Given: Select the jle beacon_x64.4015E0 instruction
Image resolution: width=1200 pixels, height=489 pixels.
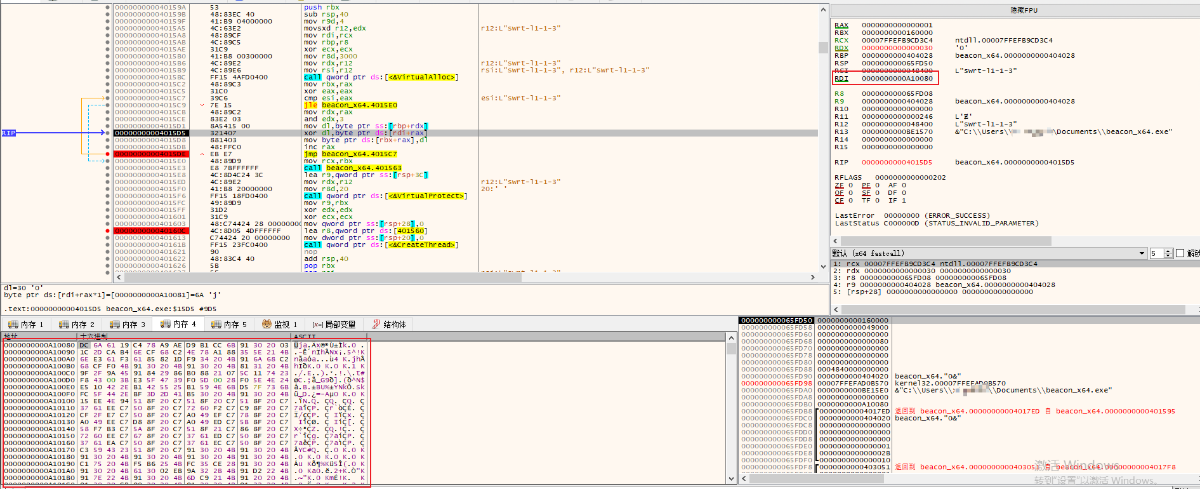Looking at the screenshot, I should [349, 104].
